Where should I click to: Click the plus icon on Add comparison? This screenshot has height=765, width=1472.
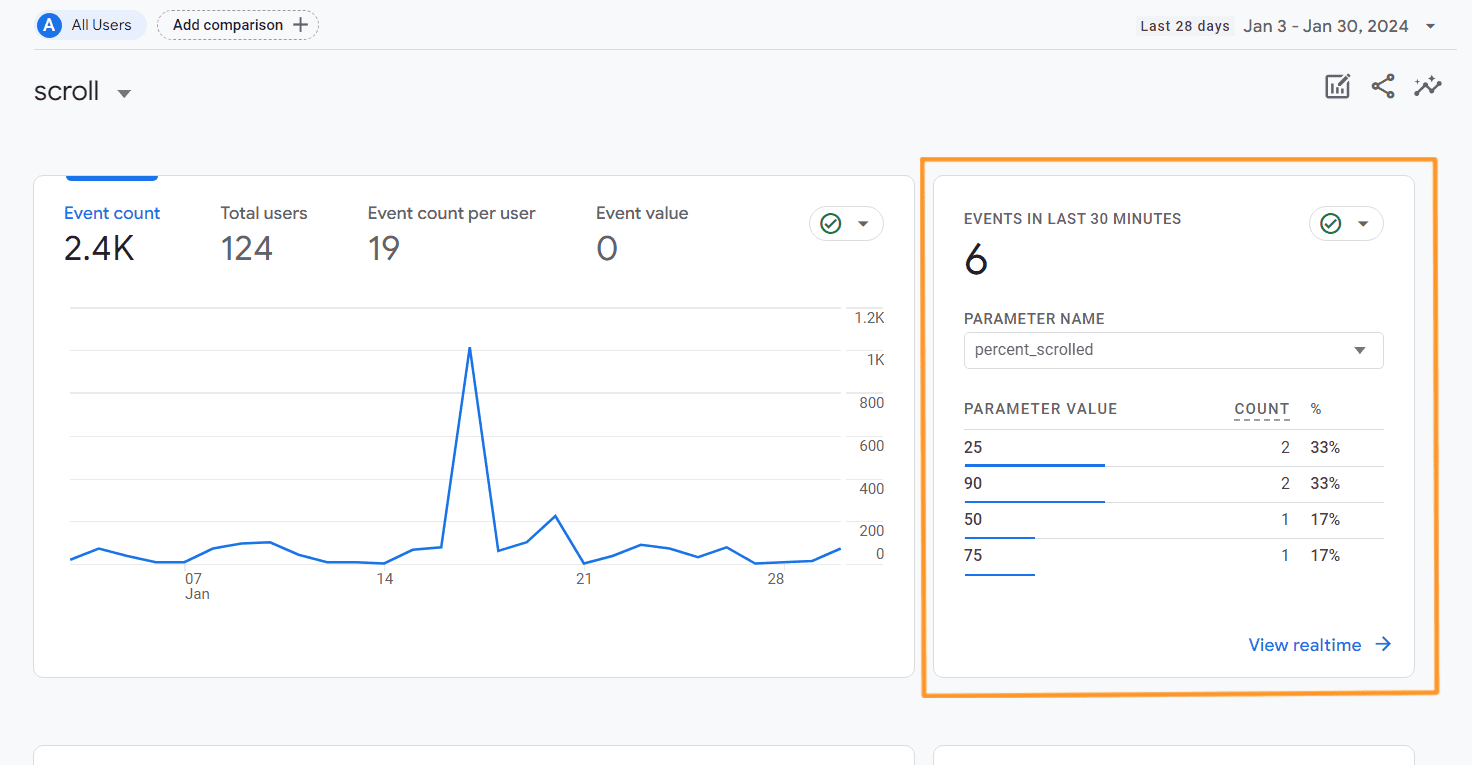tap(300, 25)
